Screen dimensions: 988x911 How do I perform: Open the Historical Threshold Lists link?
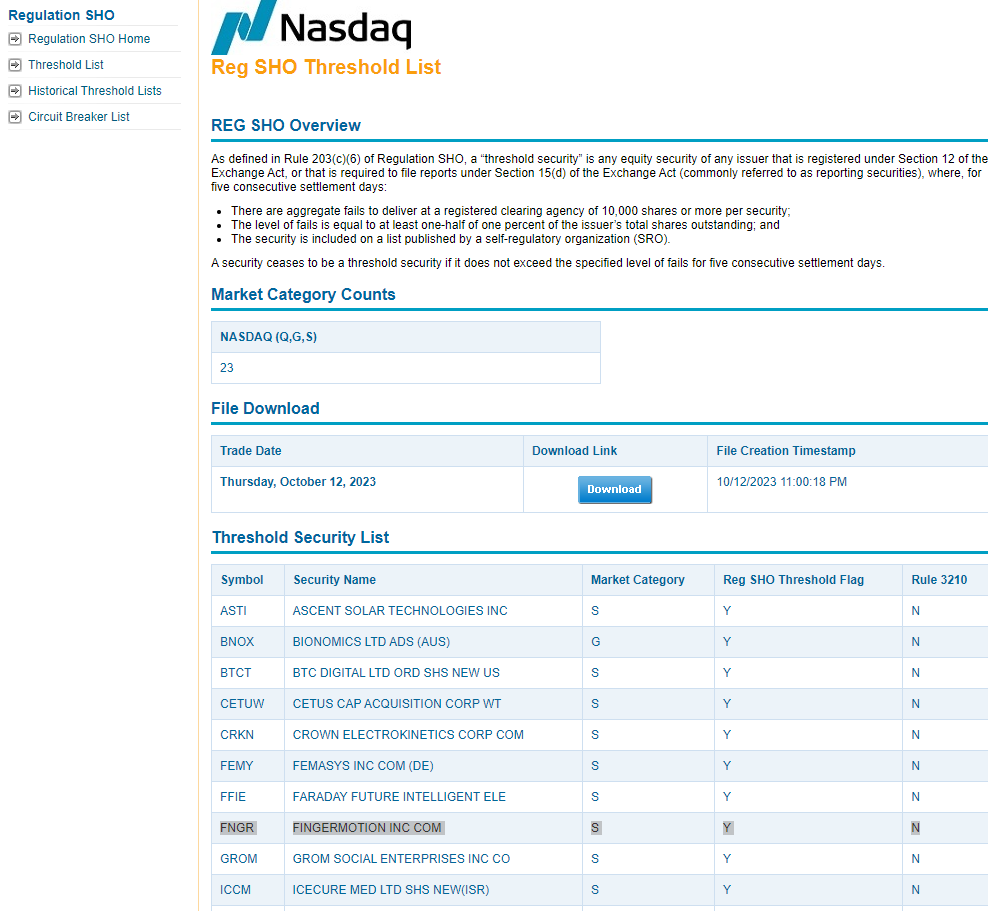pos(95,91)
